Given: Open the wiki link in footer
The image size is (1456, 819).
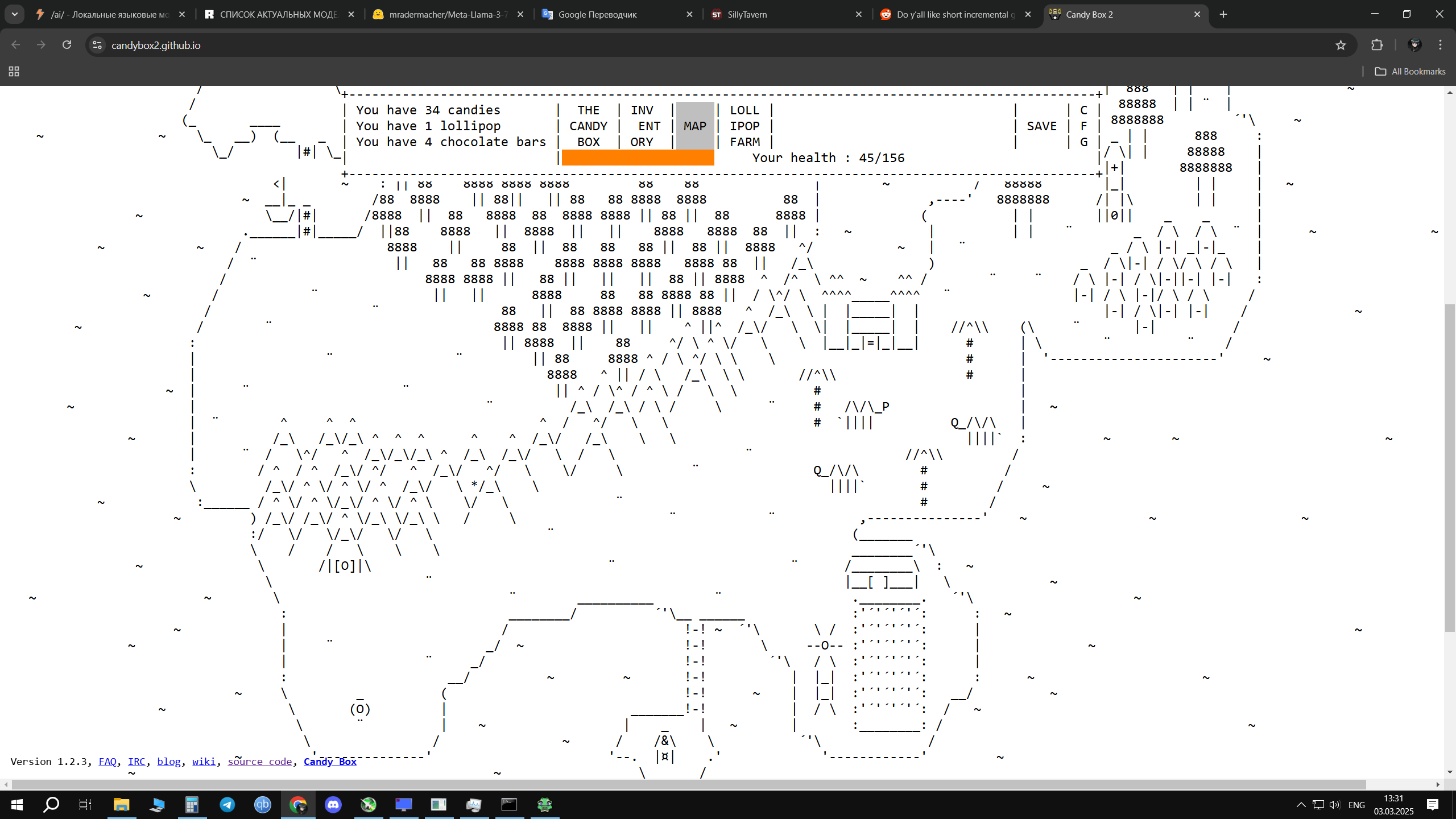Looking at the screenshot, I should point(204,762).
